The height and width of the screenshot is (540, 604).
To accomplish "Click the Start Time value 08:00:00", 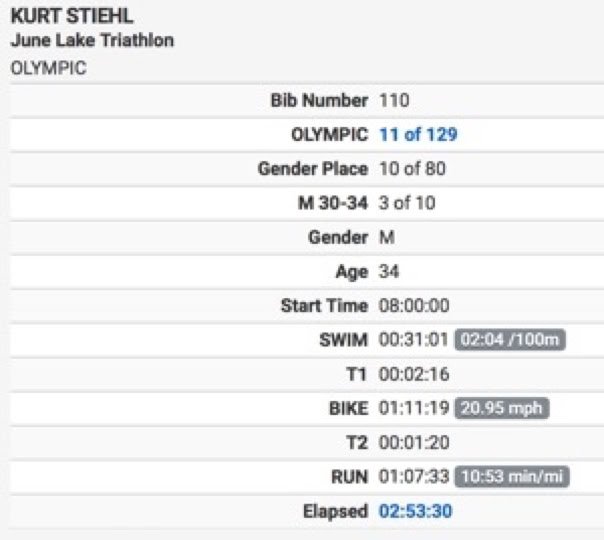I will (x=414, y=306).
